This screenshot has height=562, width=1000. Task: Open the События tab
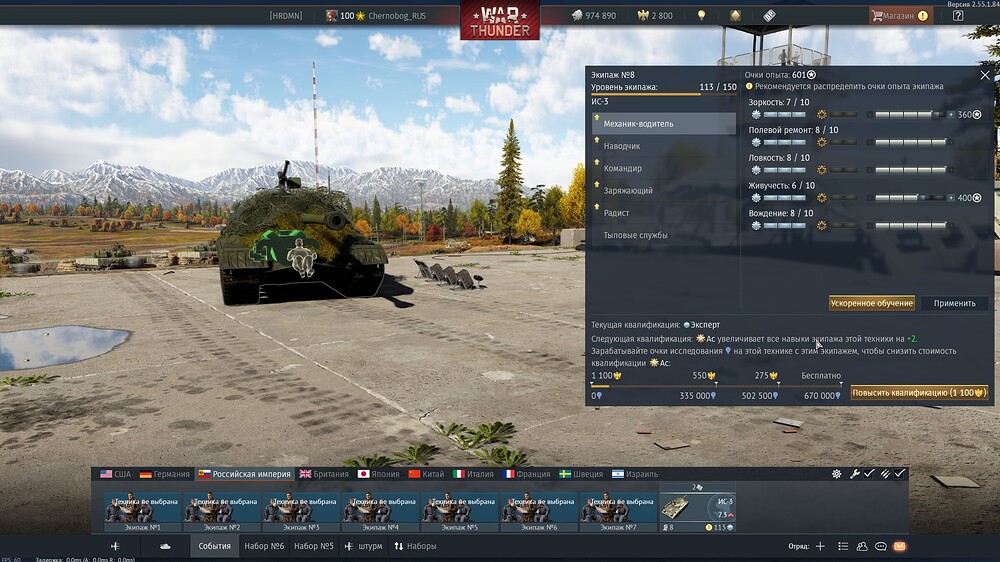215,546
